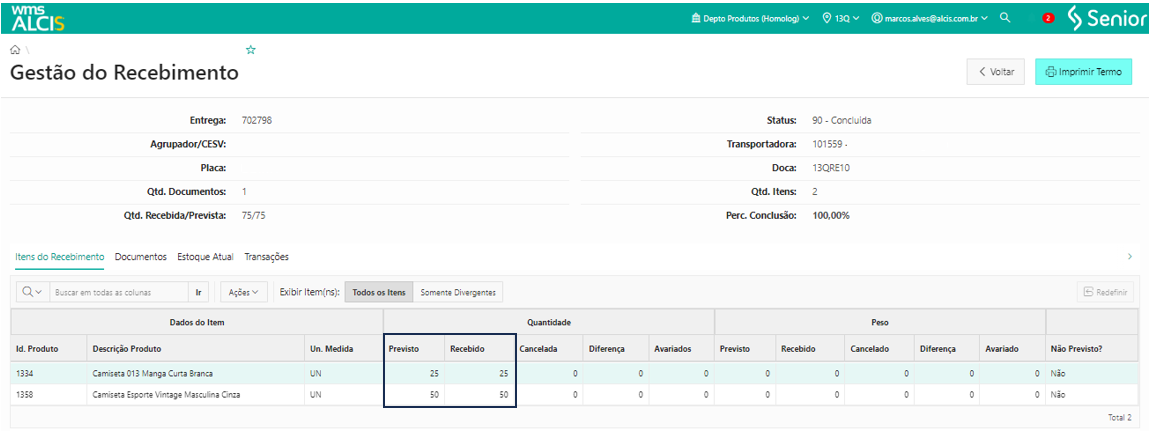1150x432 pixels.
Task: Click Transportadora value 101559
Action: [x=830, y=144]
